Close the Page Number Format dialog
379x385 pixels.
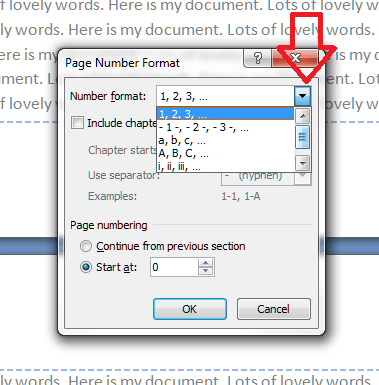[295, 58]
